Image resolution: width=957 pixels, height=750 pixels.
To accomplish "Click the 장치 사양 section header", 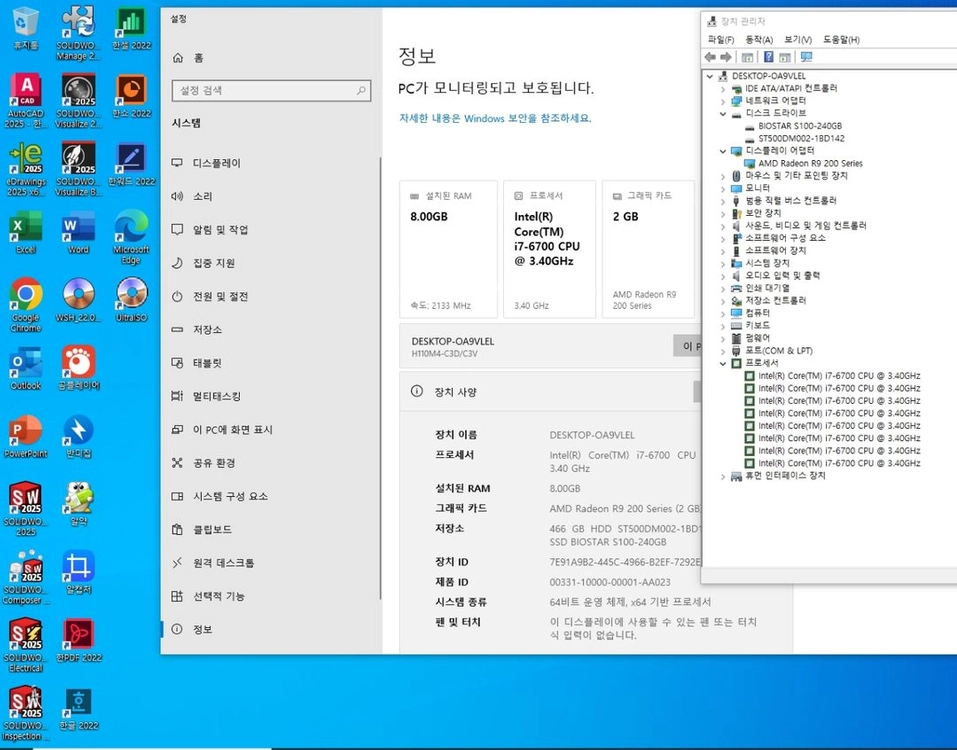I will 455,392.
